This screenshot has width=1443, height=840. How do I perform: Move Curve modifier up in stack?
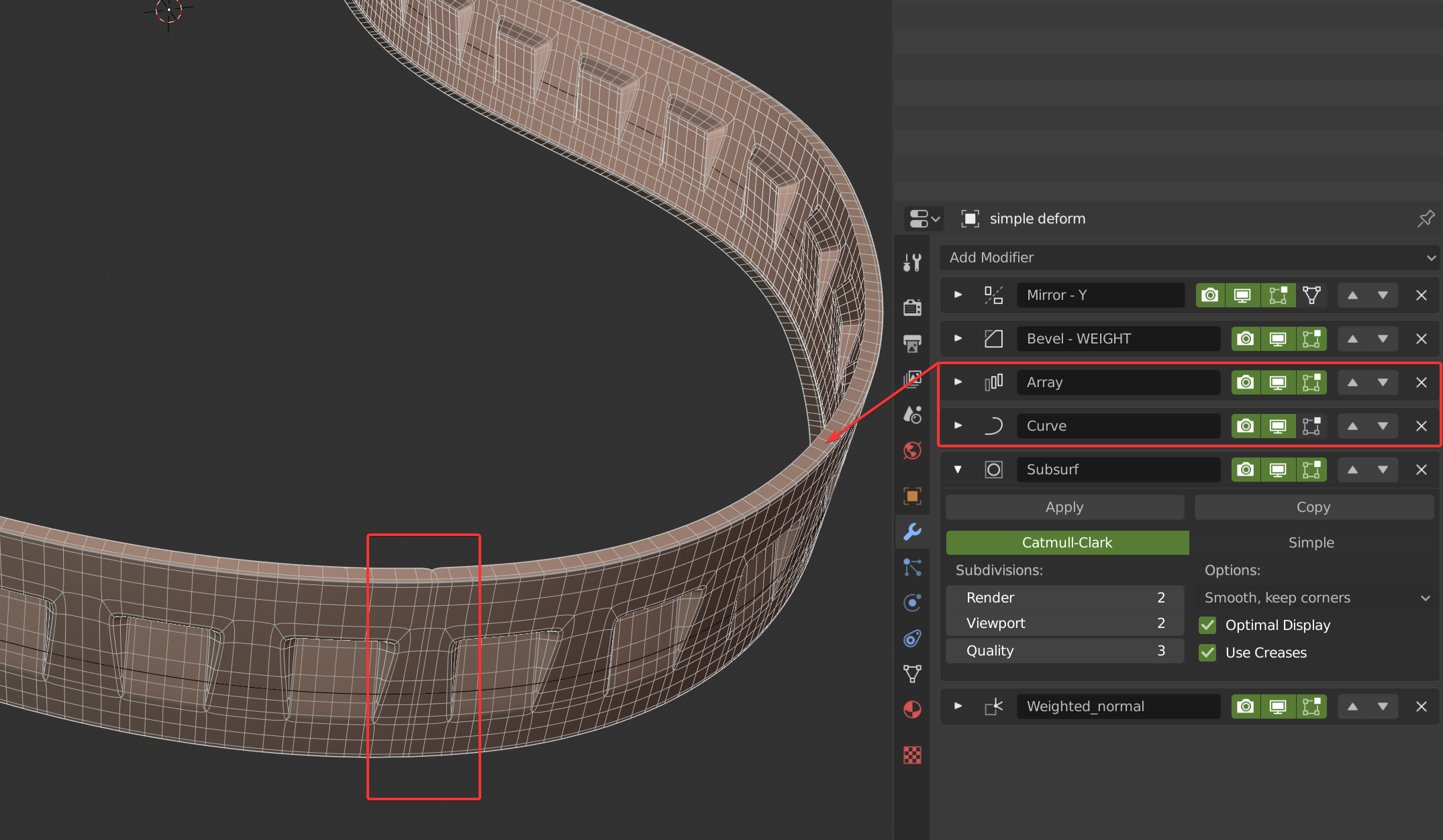(x=1352, y=426)
